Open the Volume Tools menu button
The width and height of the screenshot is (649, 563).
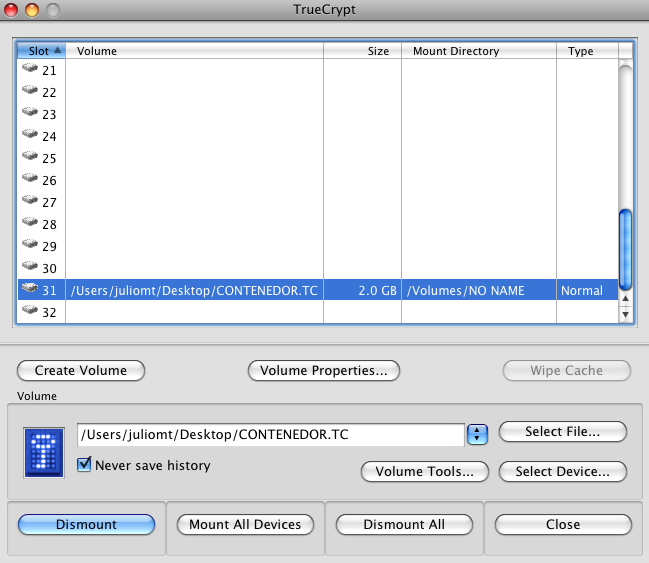[x=425, y=472]
